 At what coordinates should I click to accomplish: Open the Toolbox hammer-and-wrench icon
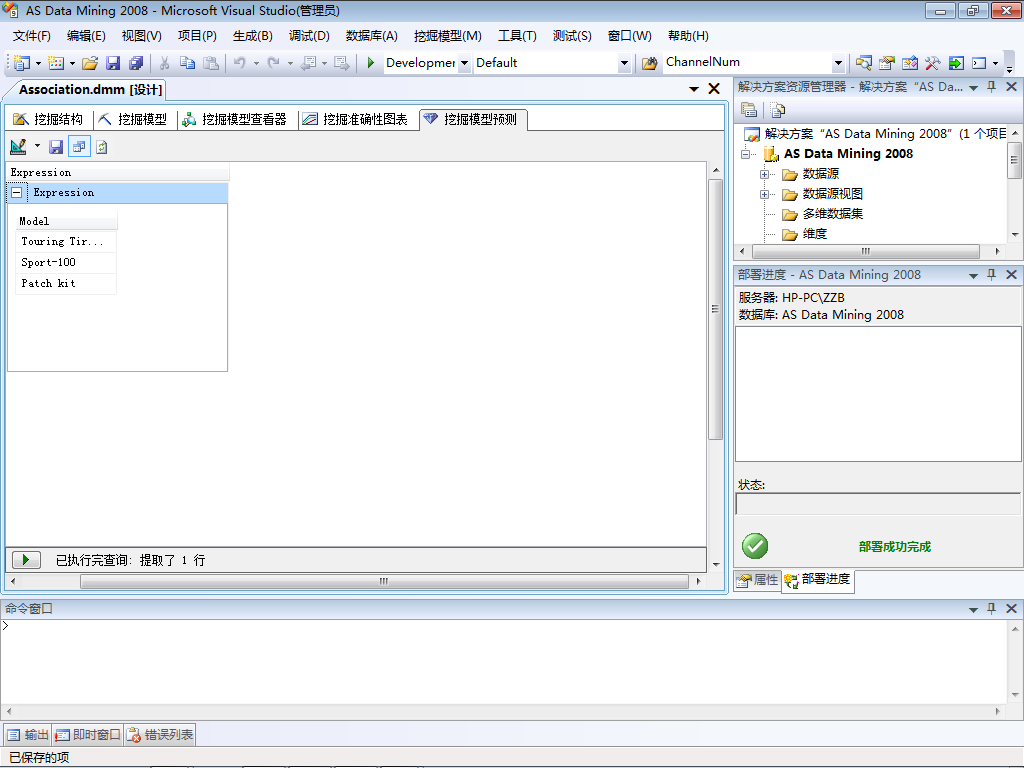tap(933, 63)
